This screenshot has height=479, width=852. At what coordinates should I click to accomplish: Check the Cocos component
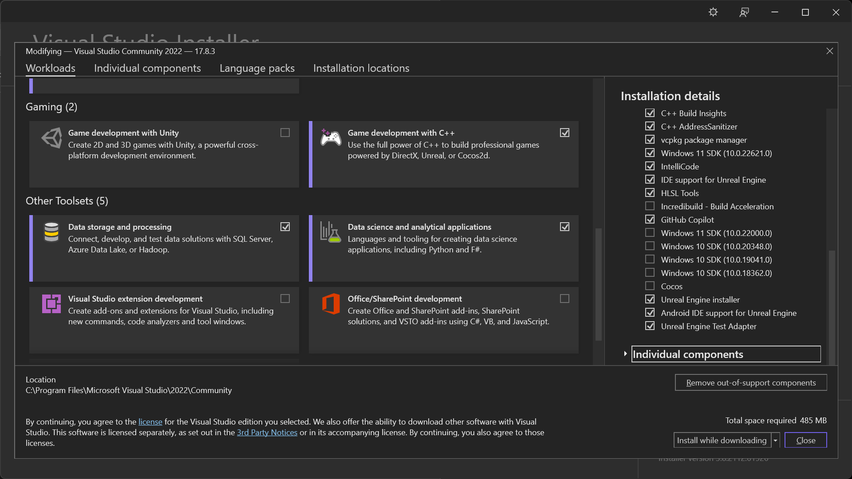(x=650, y=286)
